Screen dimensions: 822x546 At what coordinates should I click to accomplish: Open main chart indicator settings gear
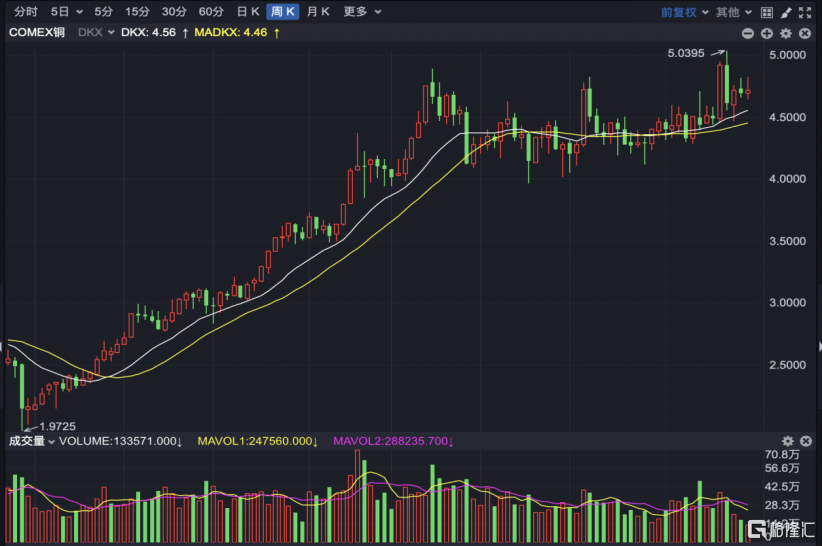pyautogui.click(x=786, y=34)
